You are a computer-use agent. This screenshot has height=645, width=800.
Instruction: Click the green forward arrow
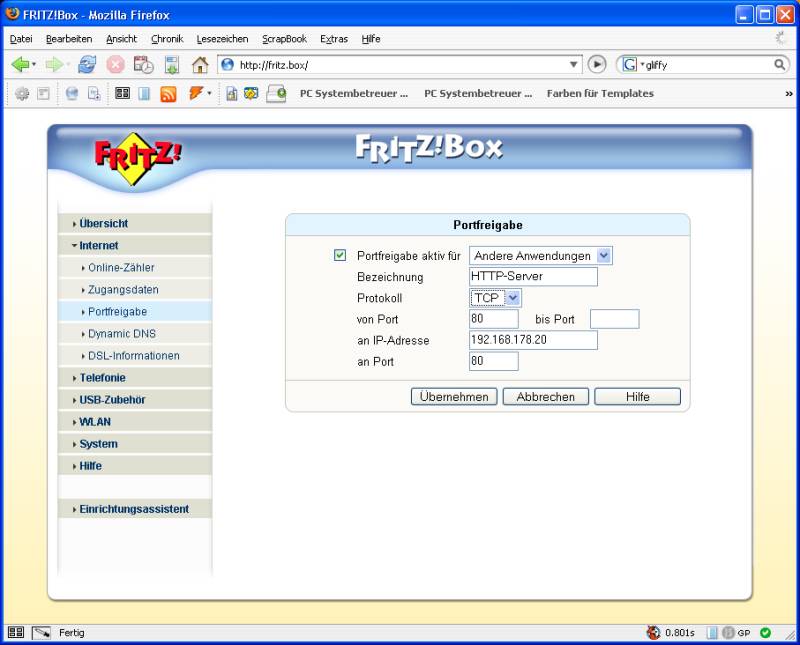[54, 65]
